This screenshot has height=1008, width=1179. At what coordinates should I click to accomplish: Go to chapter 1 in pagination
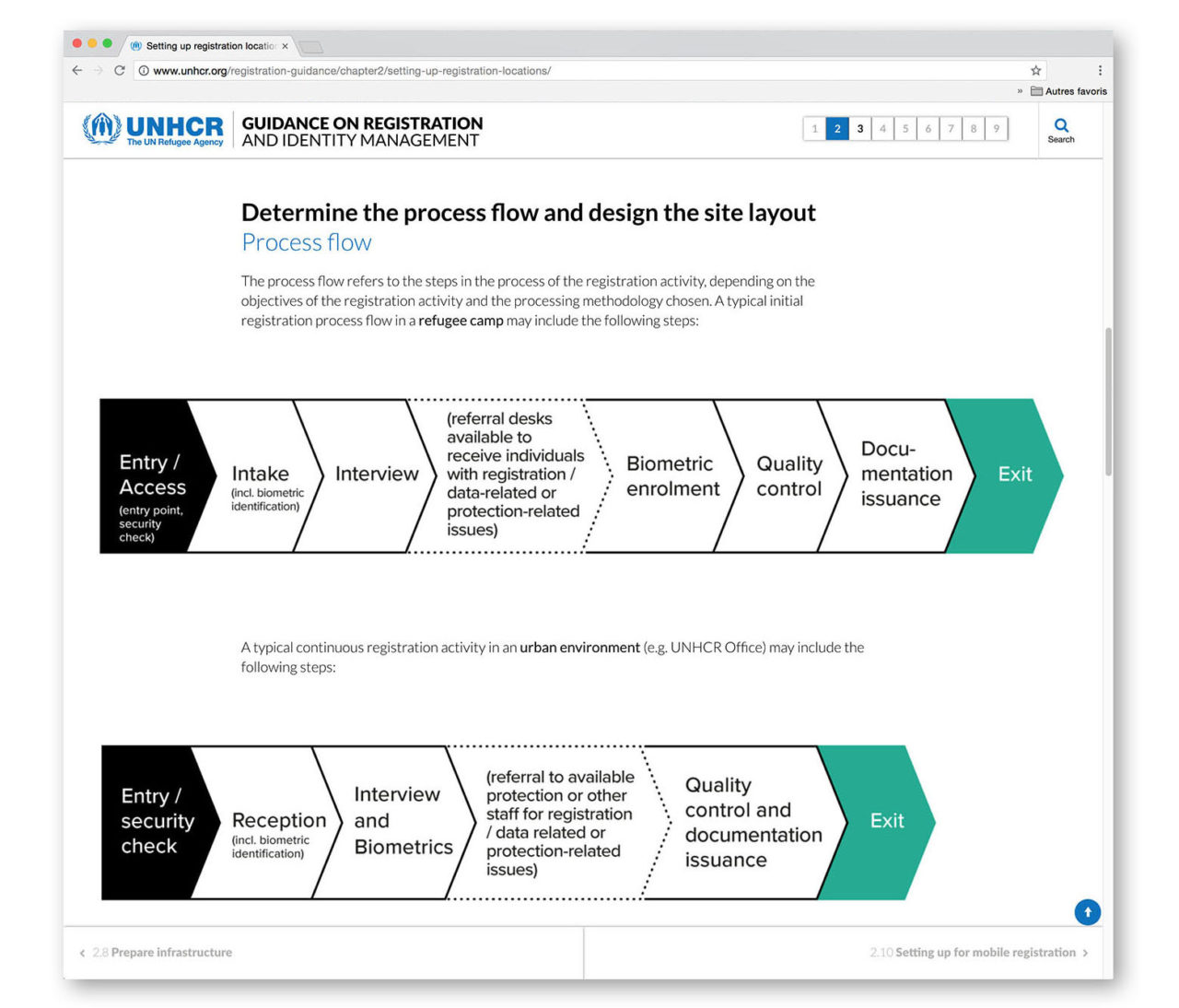[x=814, y=129]
